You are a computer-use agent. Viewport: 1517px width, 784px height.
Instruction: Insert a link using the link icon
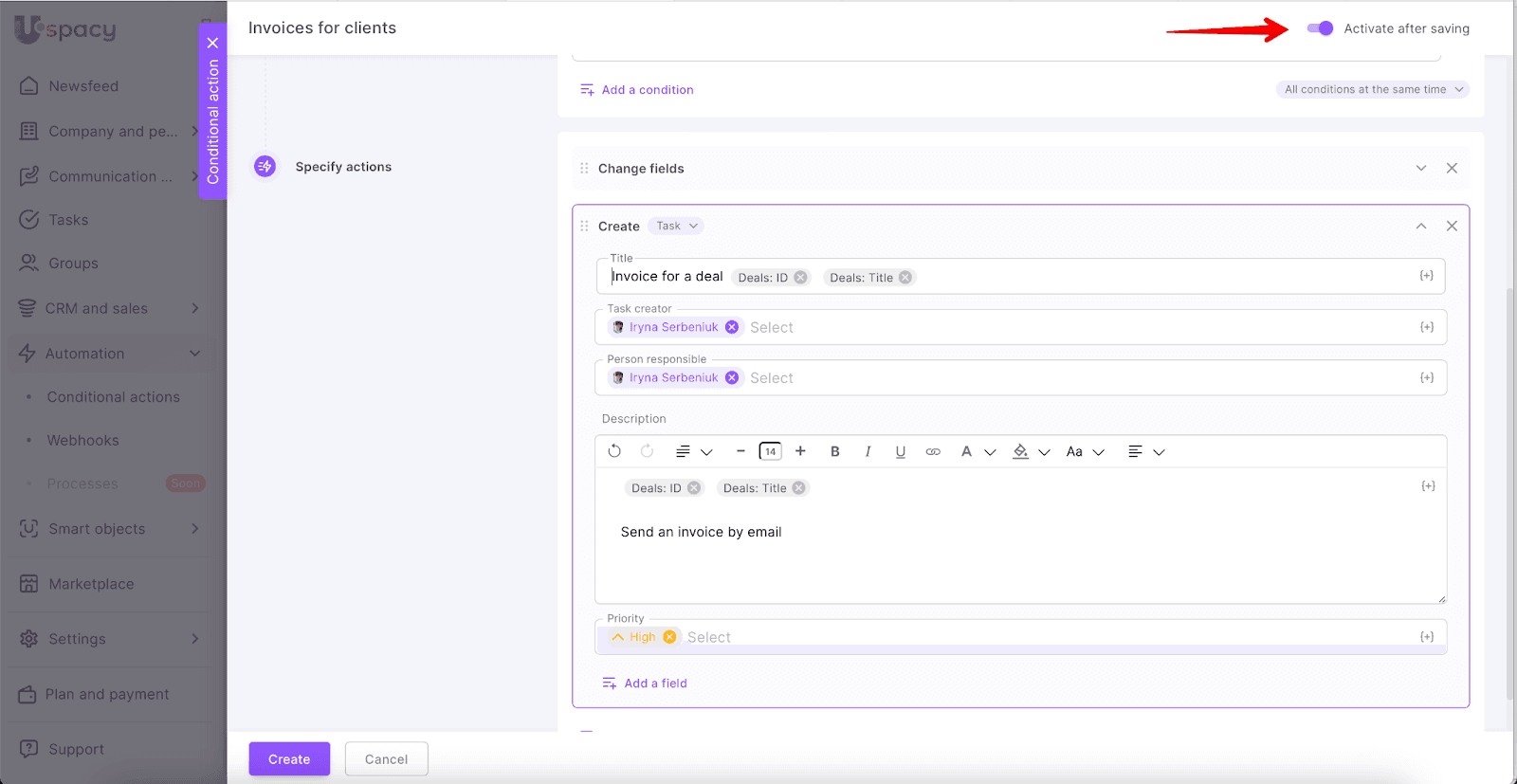(x=933, y=451)
